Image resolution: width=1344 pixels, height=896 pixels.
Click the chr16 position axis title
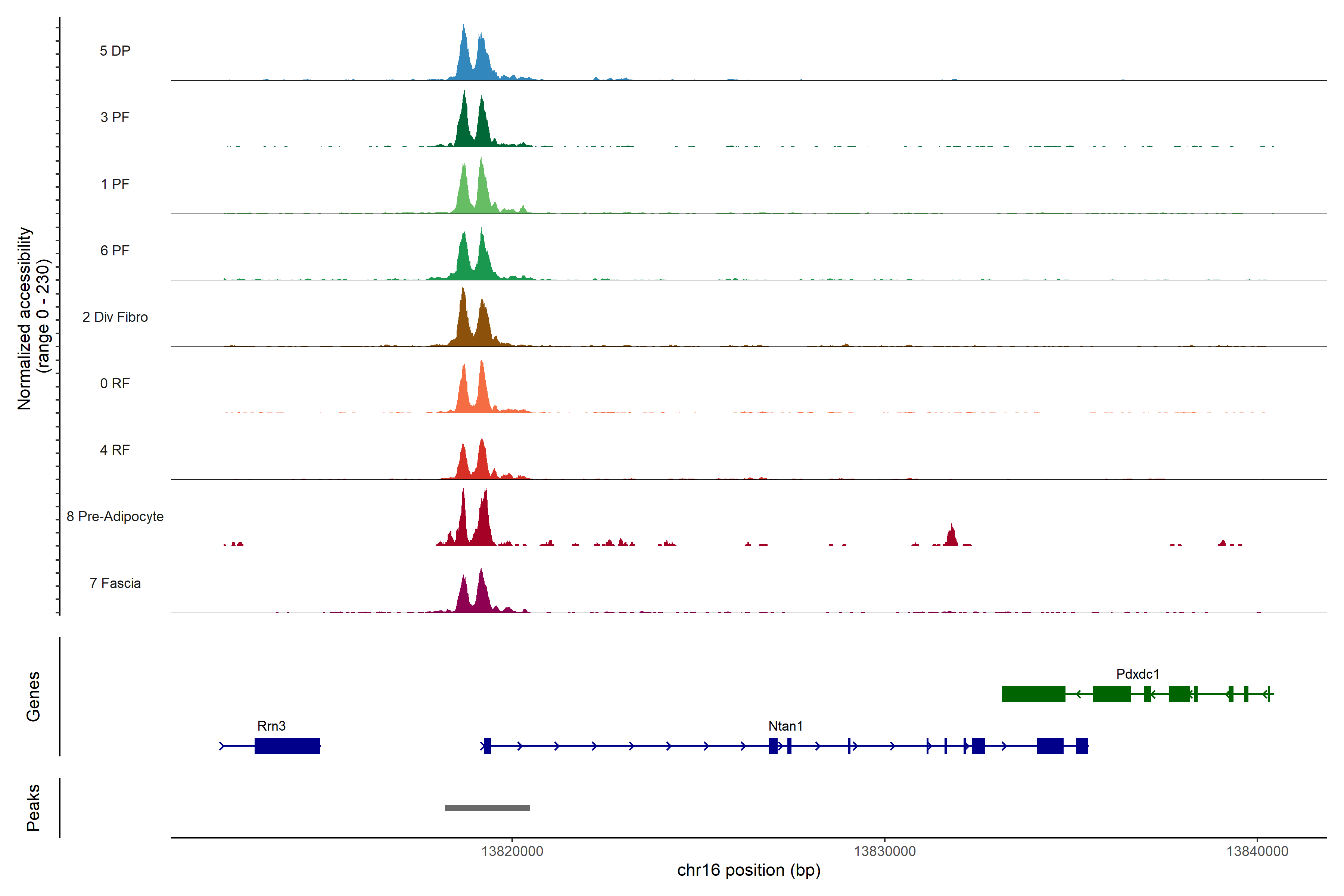pos(749,870)
